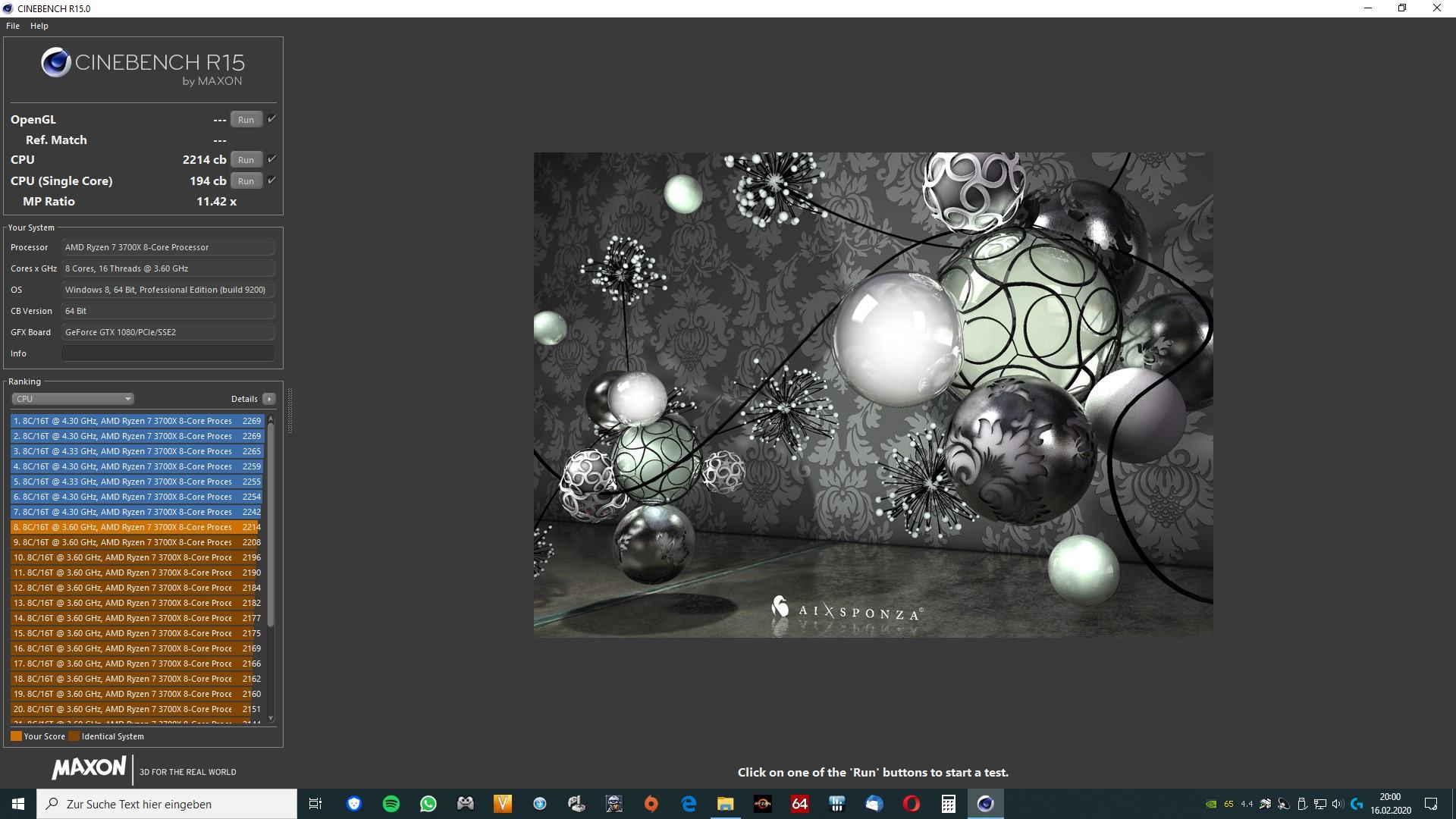This screenshot has width=1456, height=819.
Task: Click the Identical System legend swatch
Action: click(74, 736)
